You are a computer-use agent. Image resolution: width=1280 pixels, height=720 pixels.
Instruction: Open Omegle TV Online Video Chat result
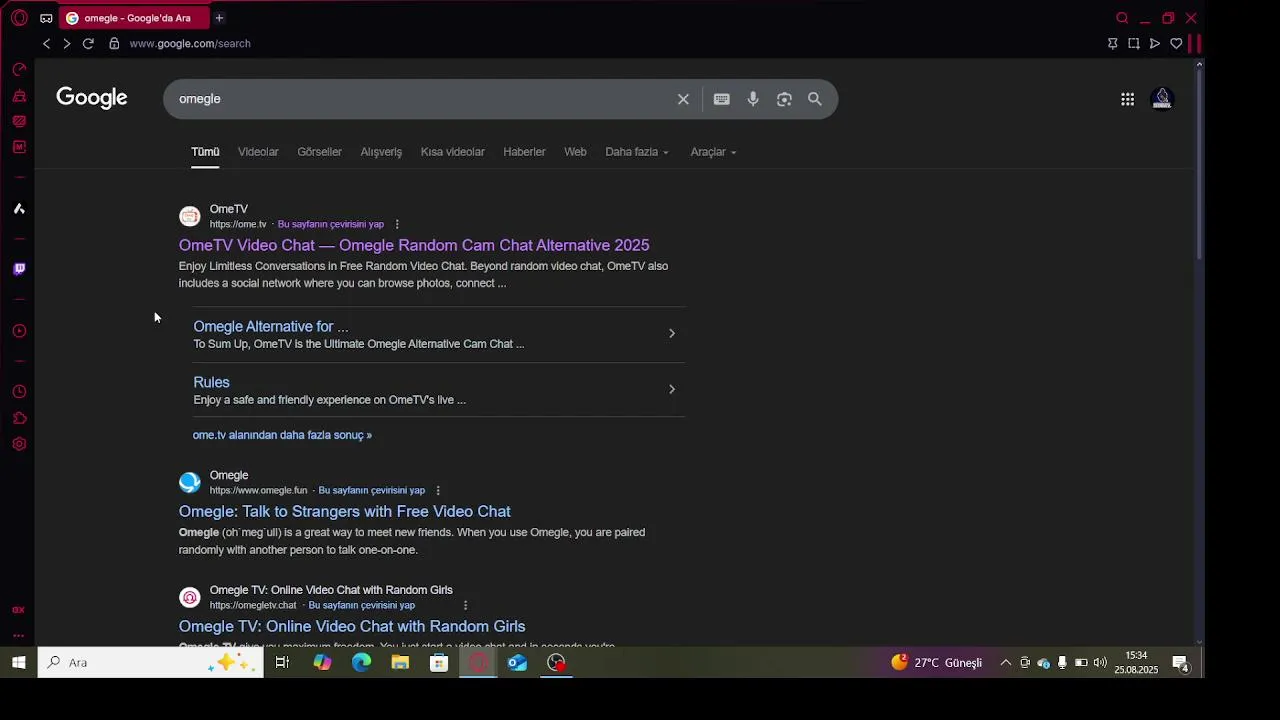point(352,626)
